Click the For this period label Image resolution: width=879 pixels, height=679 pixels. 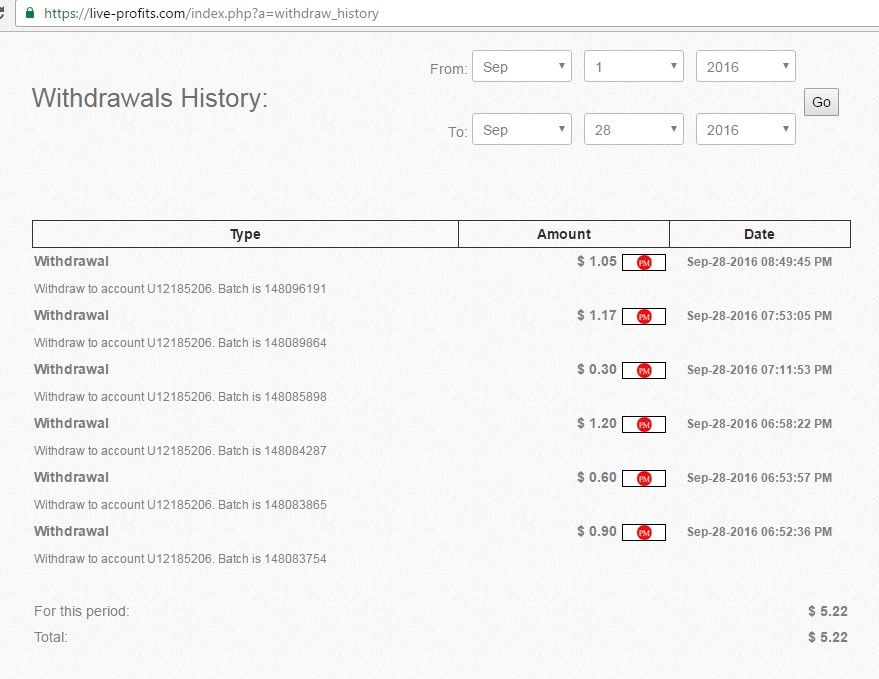point(82,611)
